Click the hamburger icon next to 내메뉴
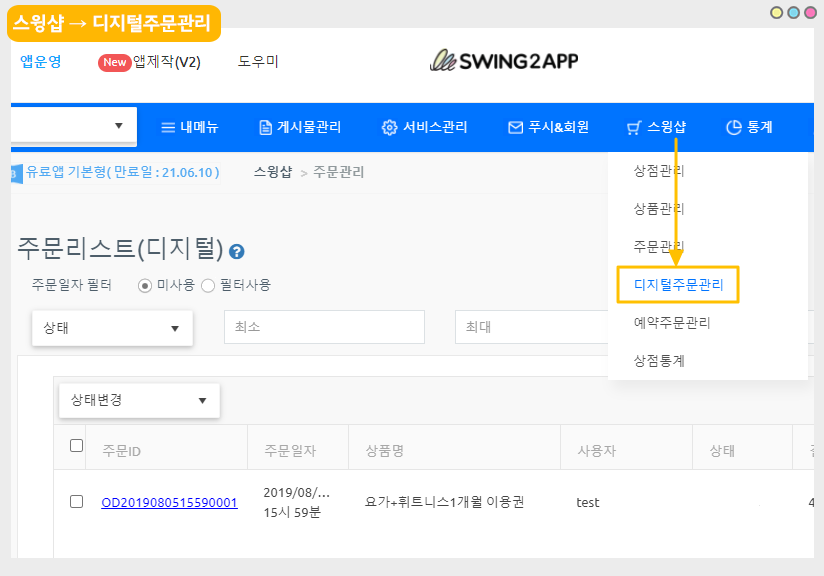Image resolution: width=824 pixels, height=576 pixels. tap(168, 127)
